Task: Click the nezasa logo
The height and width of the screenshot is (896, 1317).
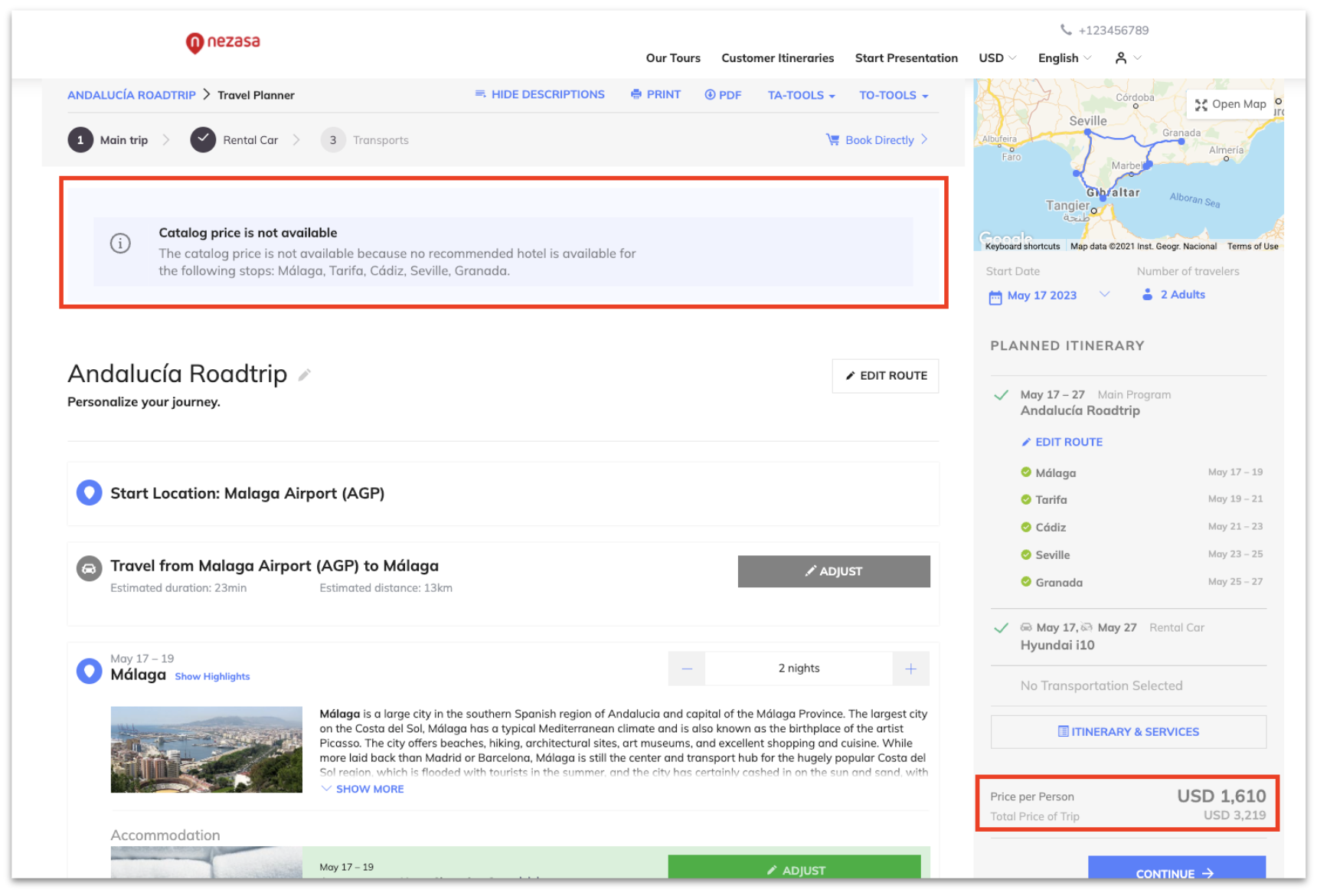Action: [x=223, y=42]
